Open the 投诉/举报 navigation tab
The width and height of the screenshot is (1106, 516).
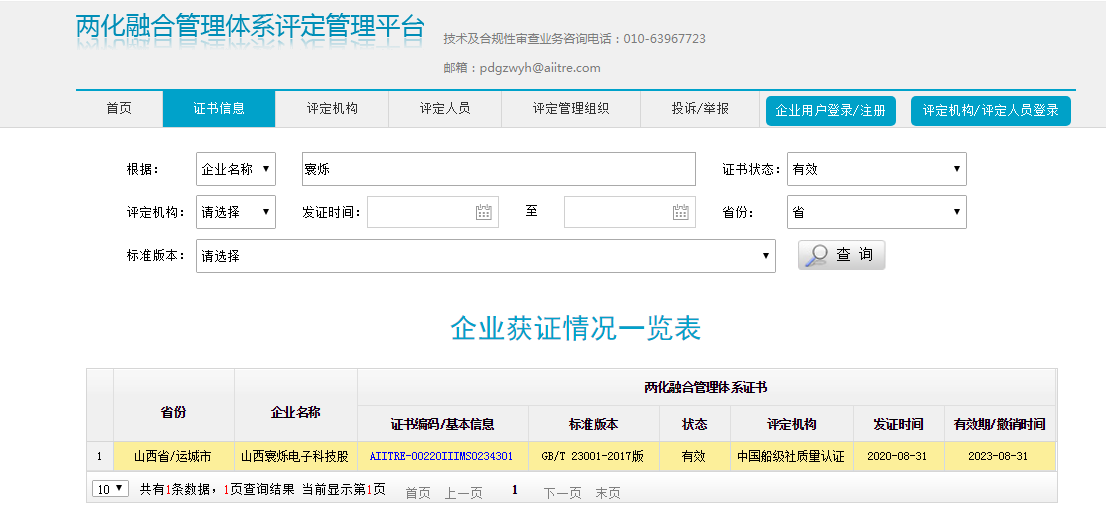pos(700,109)
